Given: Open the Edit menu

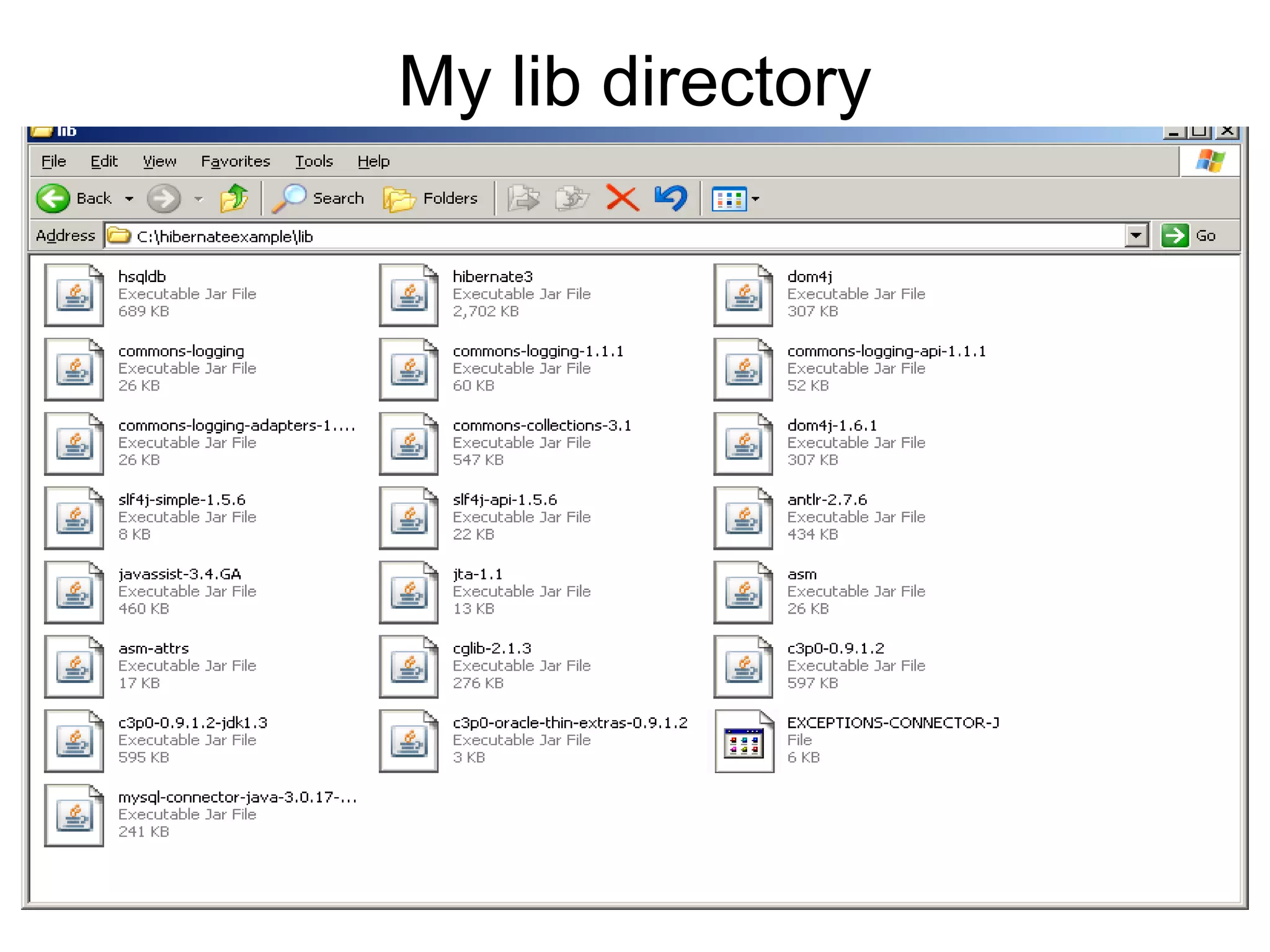Looking at the screenshot, I should 104,161.
